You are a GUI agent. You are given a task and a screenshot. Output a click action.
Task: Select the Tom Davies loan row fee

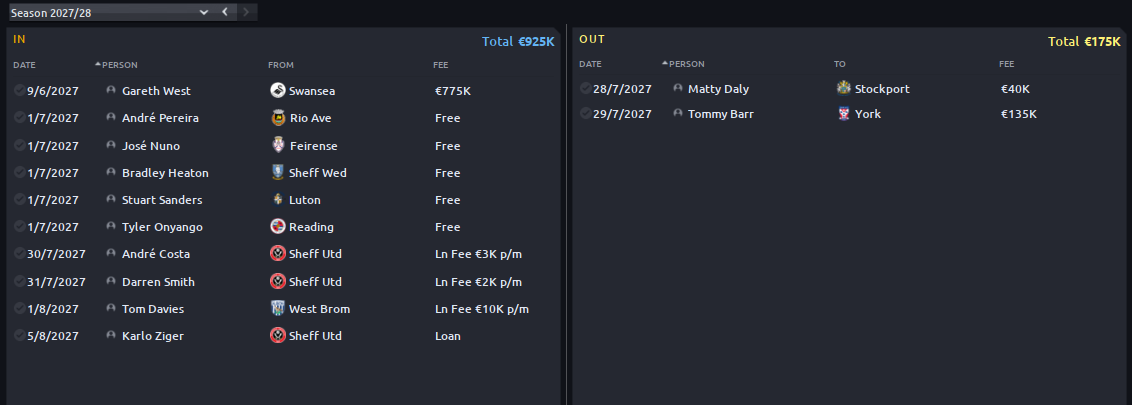[482, 309]
